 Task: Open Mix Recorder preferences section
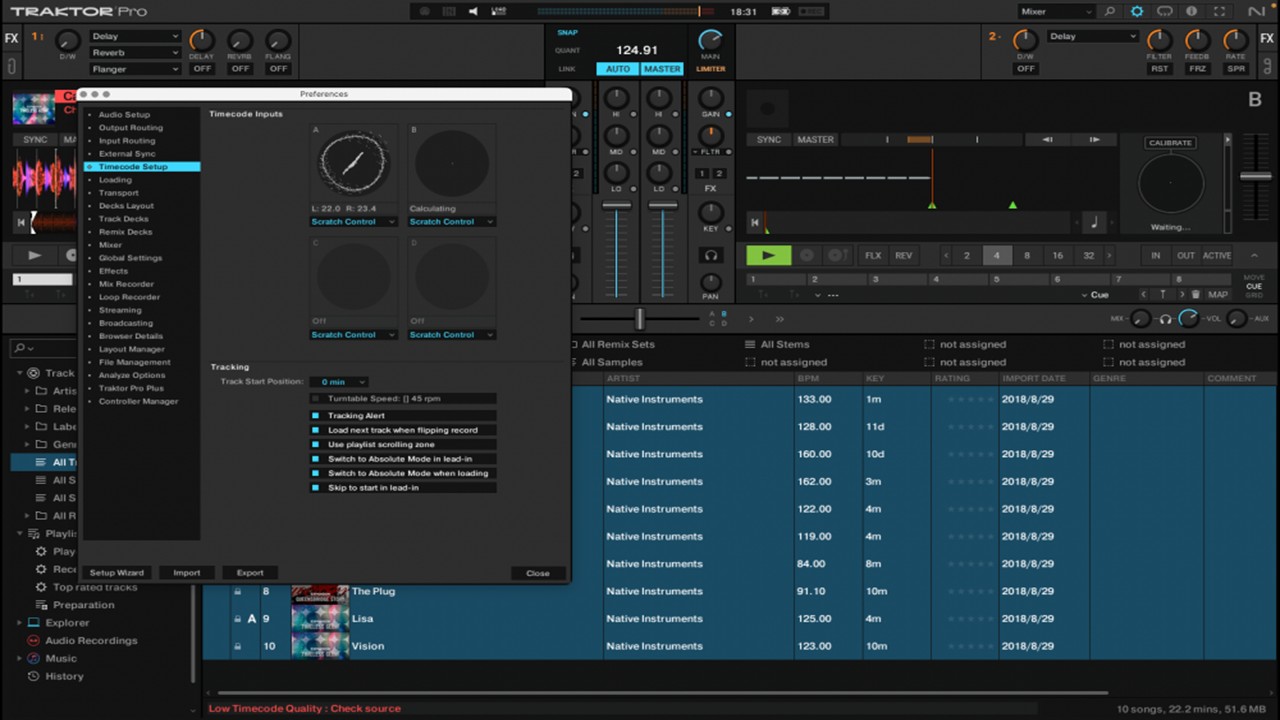(x=126, y=284)
